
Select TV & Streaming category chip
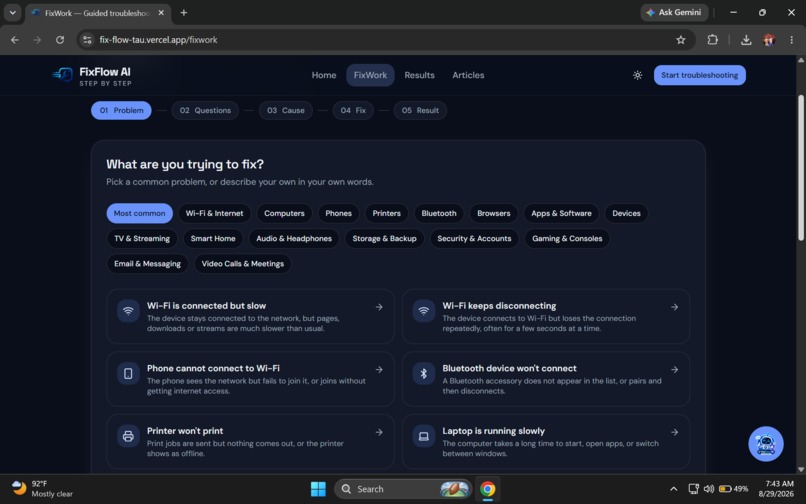tap(142, 239)
